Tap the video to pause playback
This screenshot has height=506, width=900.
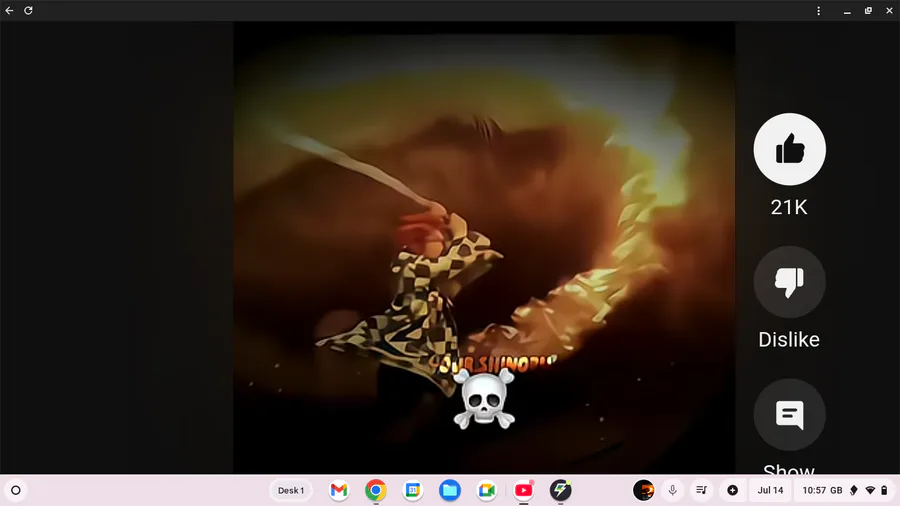click(484, 247)
